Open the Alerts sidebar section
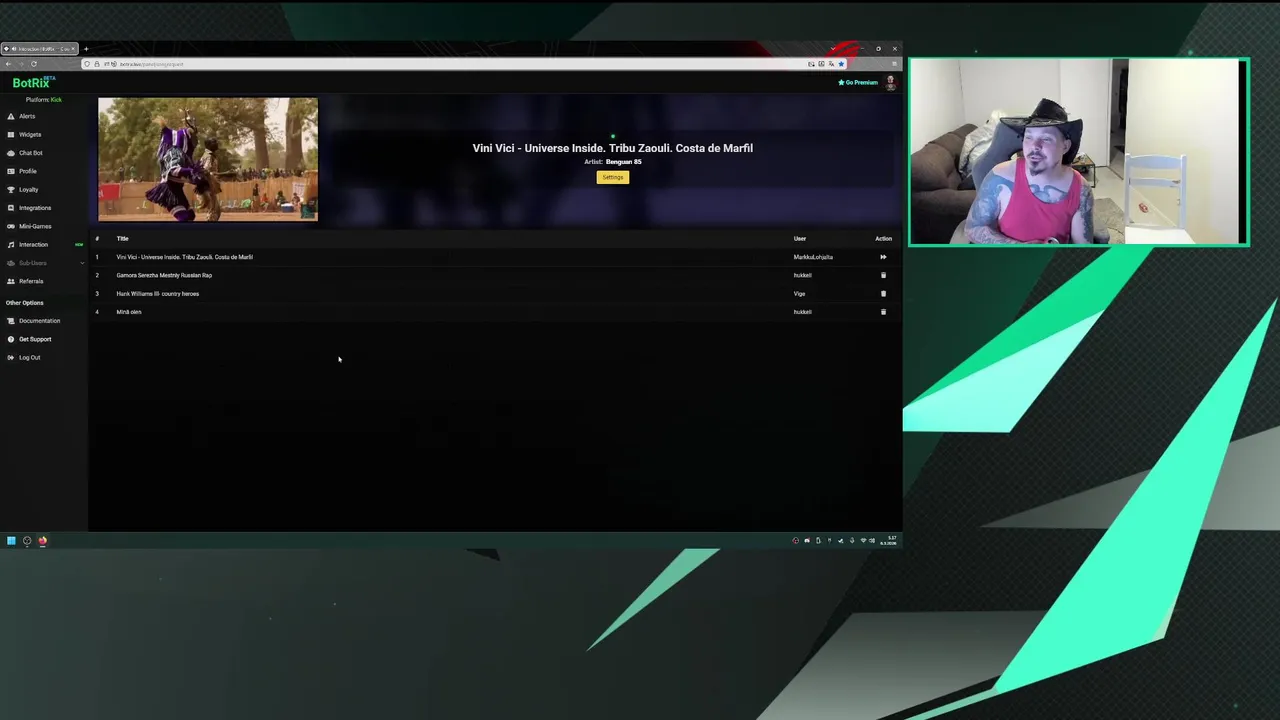 pyautogui.click(x=27, y=116)
